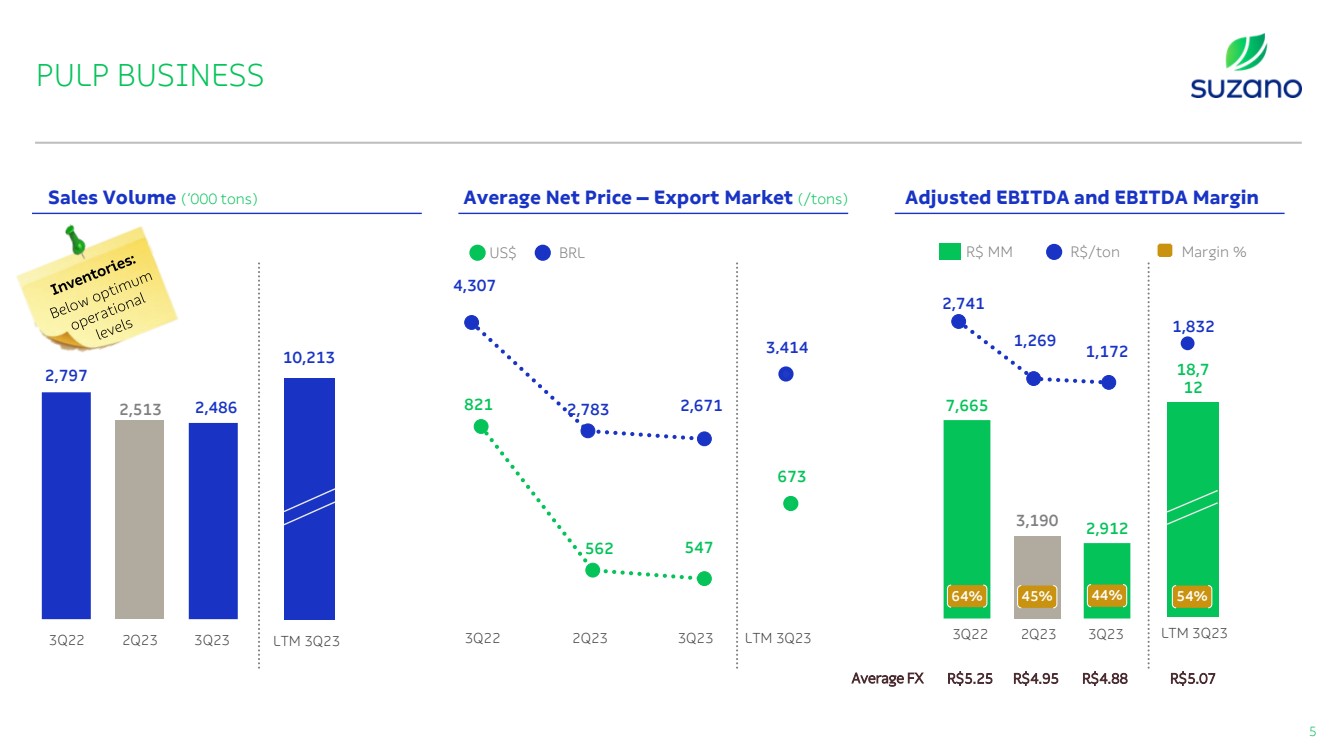The image size is (1333, 749).
Task: Select the green 3Q22 EBITDA bar
Action: tap(967, 519)
